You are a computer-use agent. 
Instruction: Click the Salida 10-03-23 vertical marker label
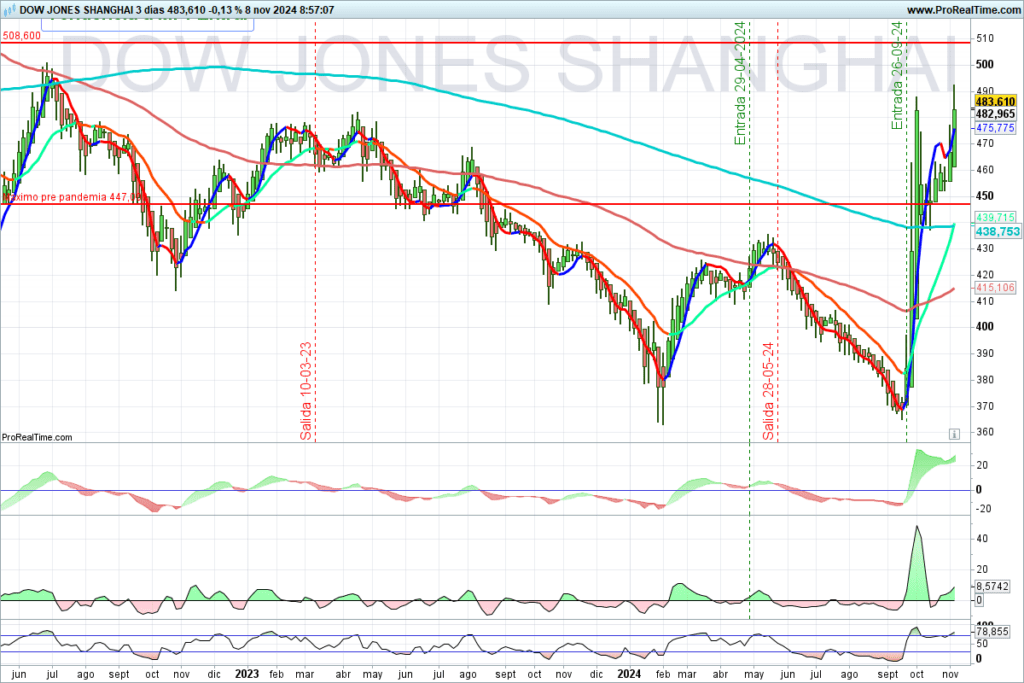(x=306, y=390)
